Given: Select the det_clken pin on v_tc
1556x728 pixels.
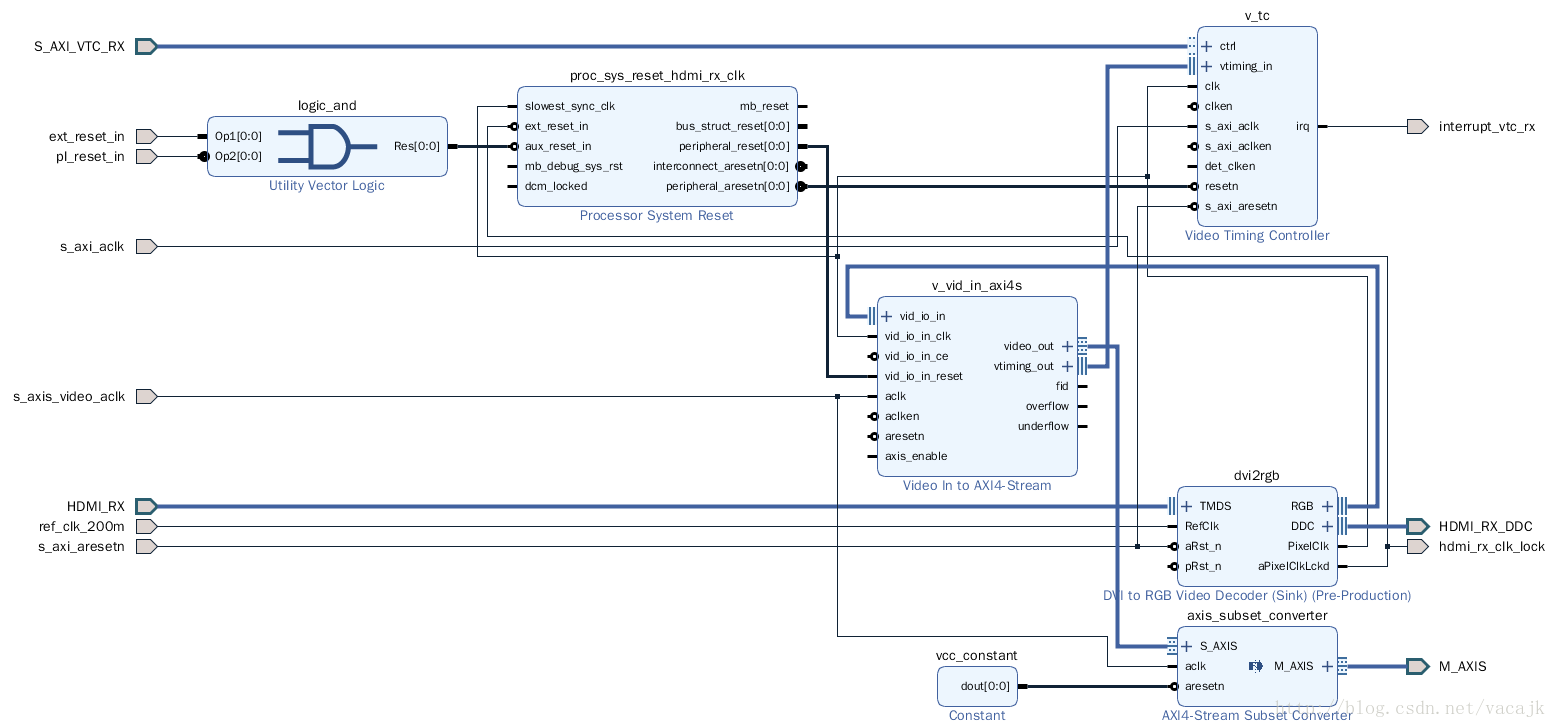Looking at the screenshot, I should tap(1230, 166).
